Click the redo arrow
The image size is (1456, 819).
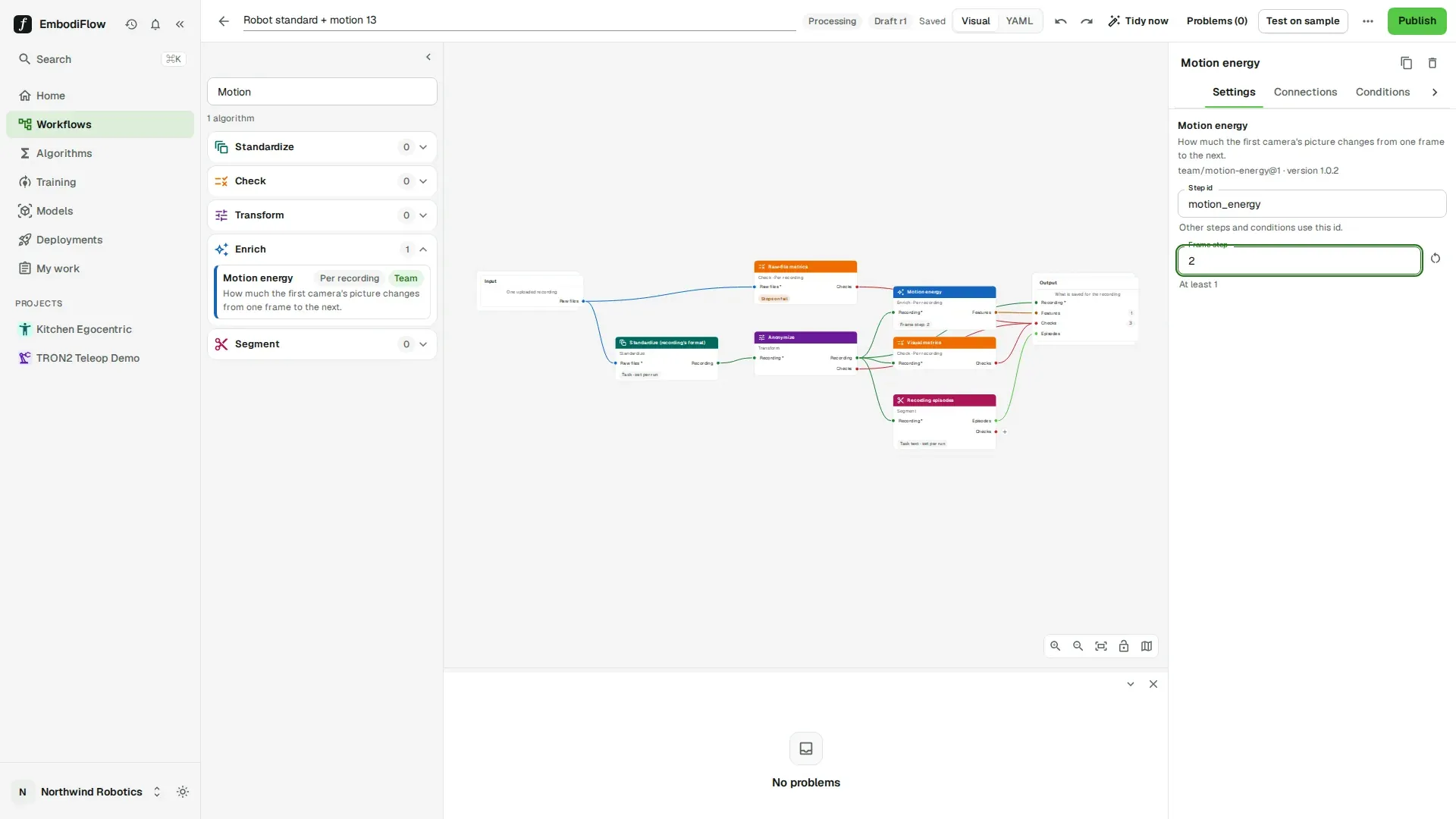[1087, 21]
